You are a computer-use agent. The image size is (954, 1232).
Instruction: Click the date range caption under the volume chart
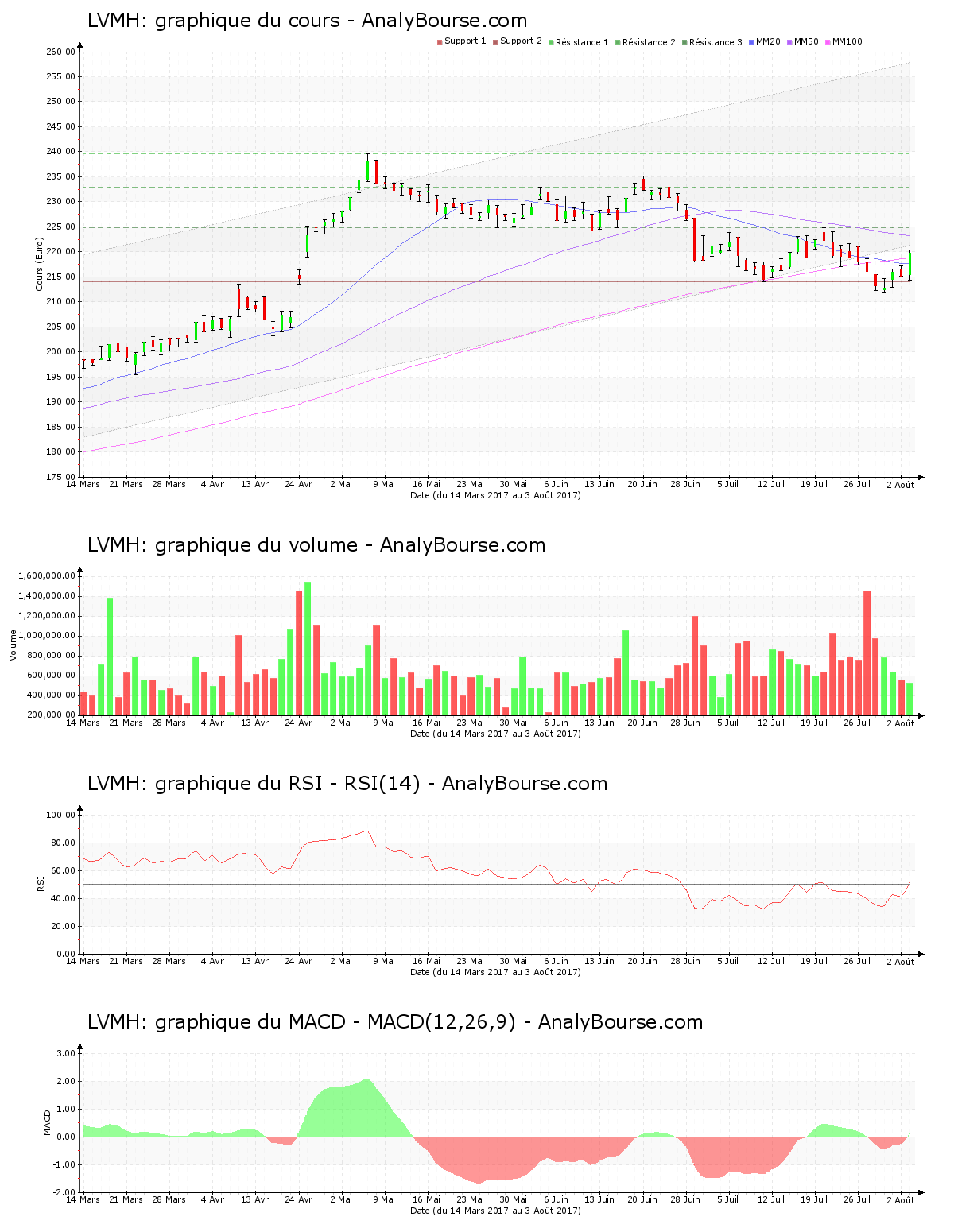[495, 734]
